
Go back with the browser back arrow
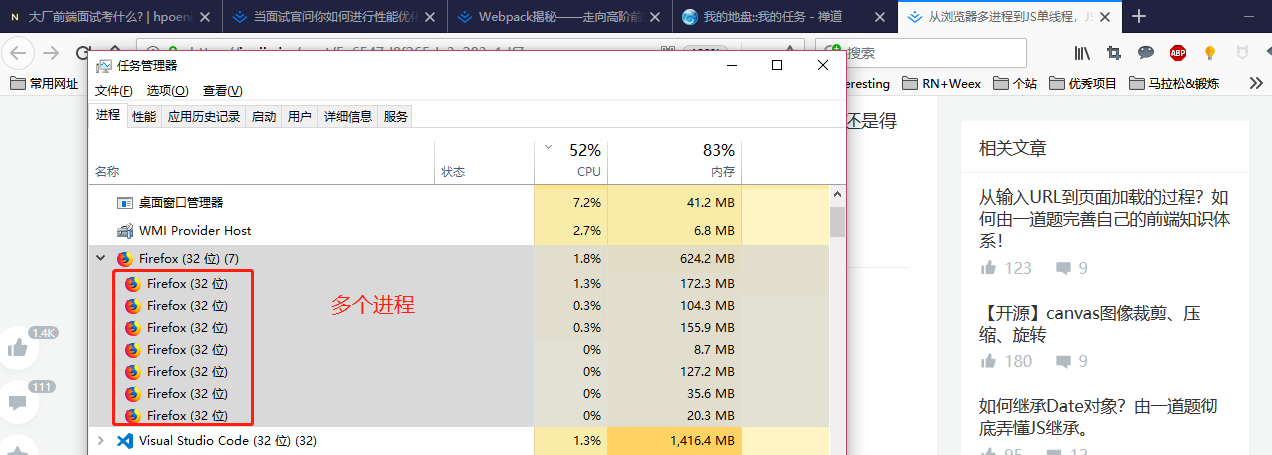point(20,53)
